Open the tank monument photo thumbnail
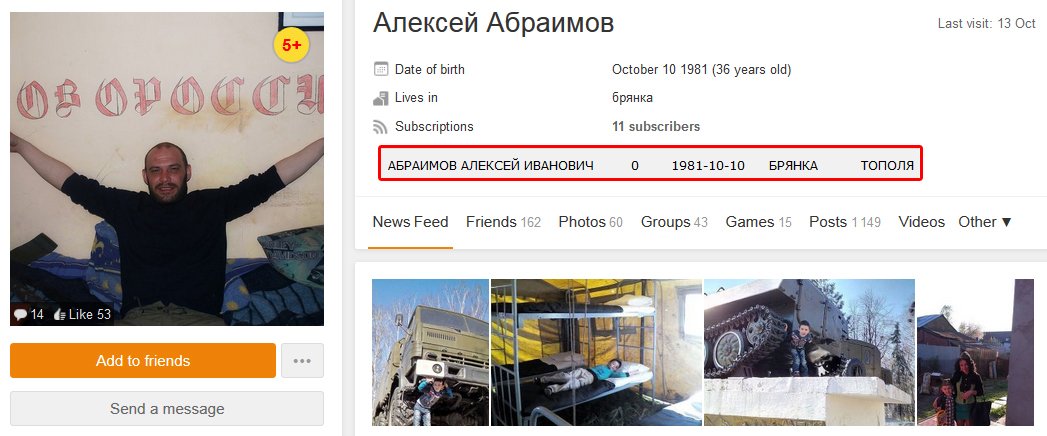Viewport: 1047px width, 436px height. [809, 353]
